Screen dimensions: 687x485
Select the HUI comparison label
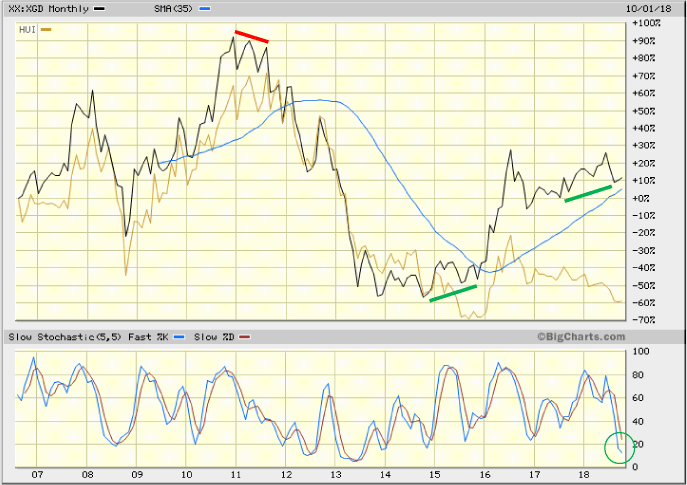pyautogui.click(x=26, y=30)
